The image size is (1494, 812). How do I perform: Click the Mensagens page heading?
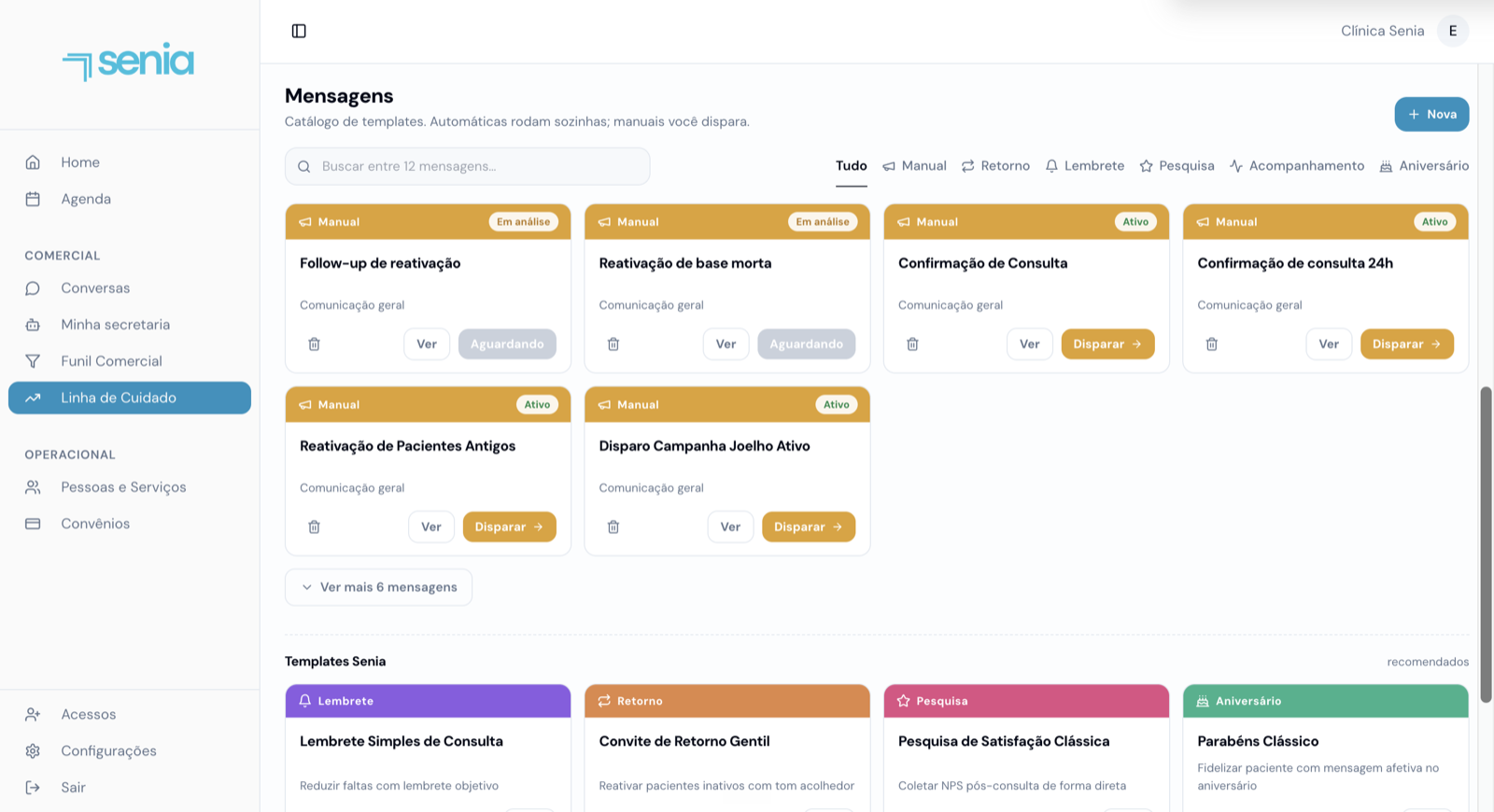pos(339,96)
